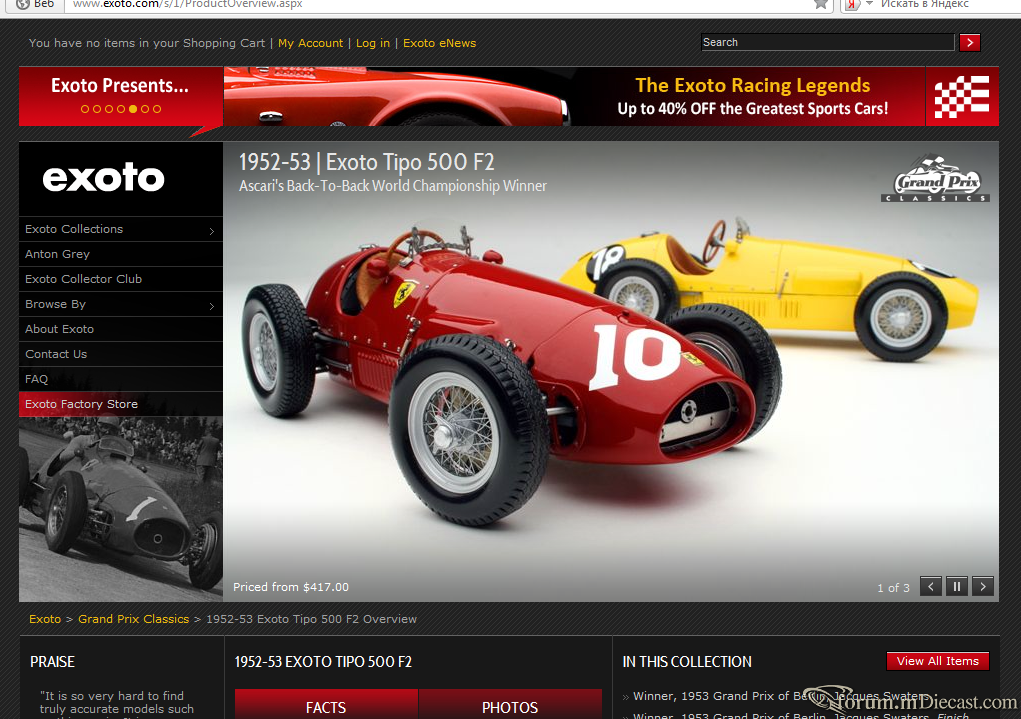Open Exoto eNews link
Viewport: 1021px width, 719px height.
440,43
